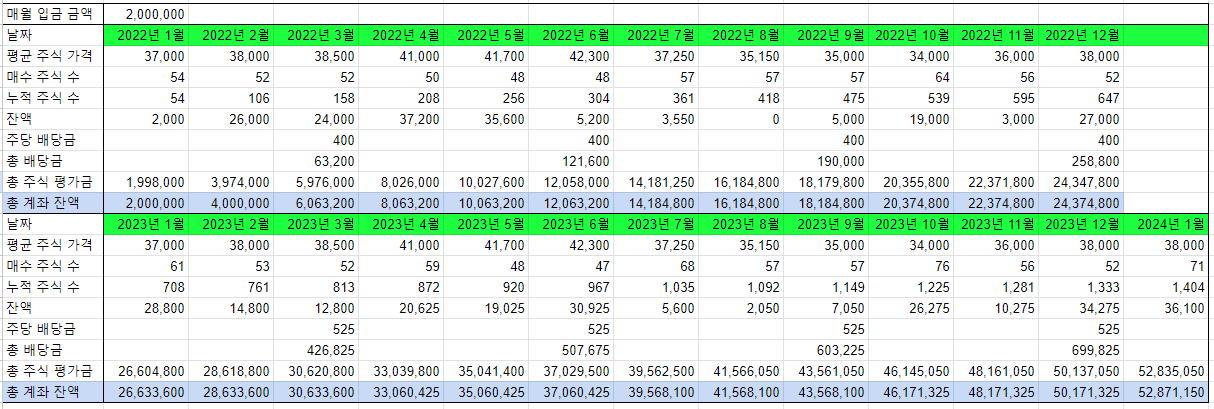Click the 2022년 10월 purchased shares cell 64
This screenshot has height=409, width=1214.
point(911,77)
